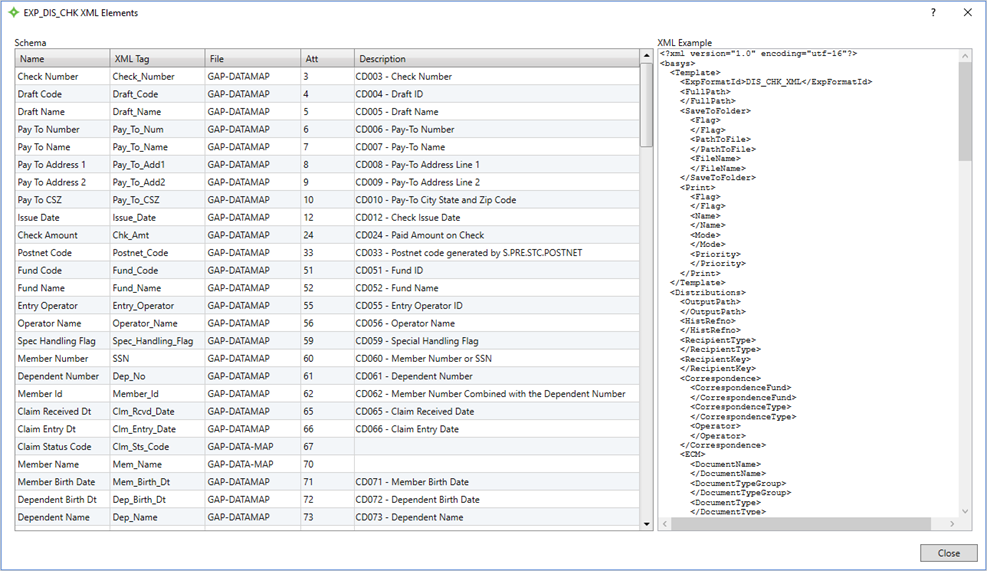Select the Dependent Name row
The height and width of the screenshot is (571, 988).
[x=60, y=517]
